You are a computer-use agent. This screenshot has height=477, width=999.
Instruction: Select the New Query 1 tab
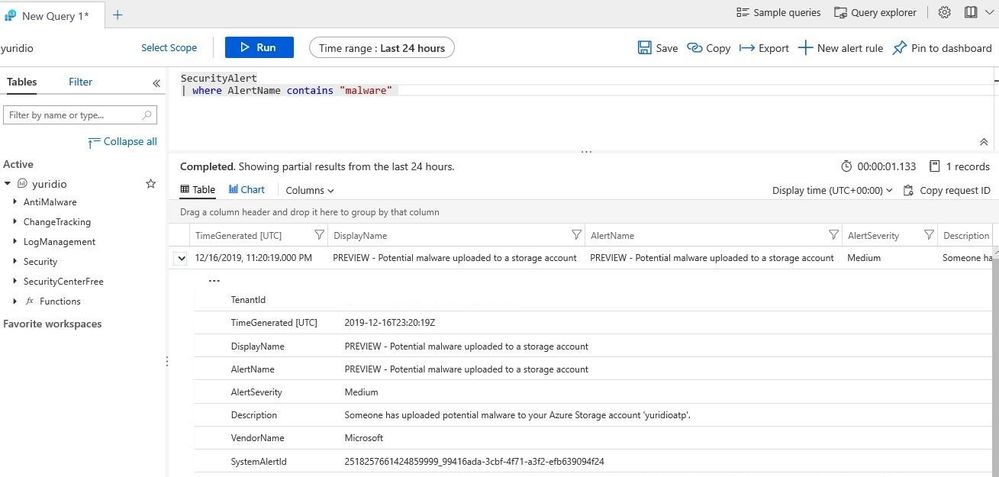pyautogui.click(x=51, y=15)
